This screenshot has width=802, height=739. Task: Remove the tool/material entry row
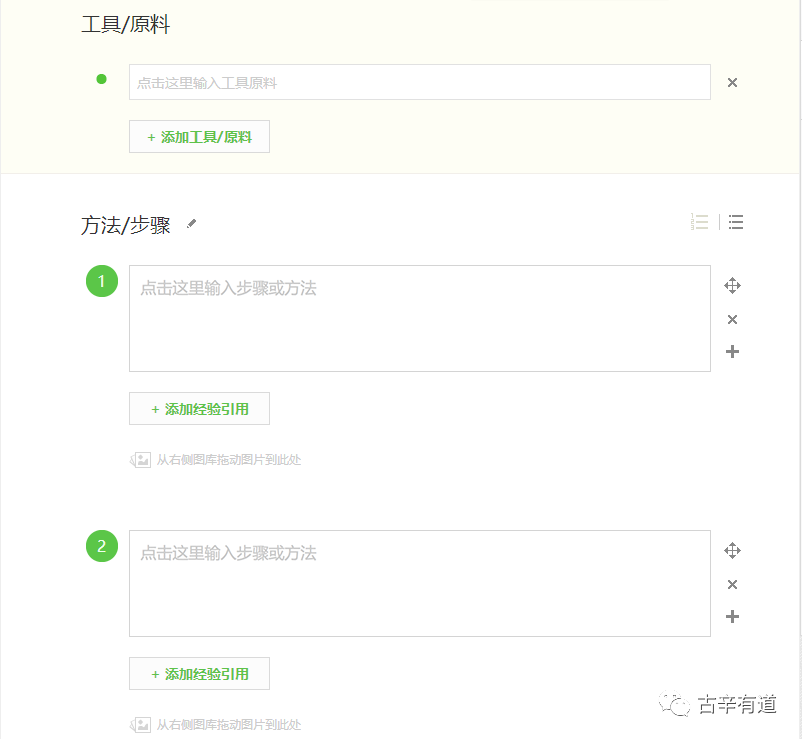click(732, 82)
